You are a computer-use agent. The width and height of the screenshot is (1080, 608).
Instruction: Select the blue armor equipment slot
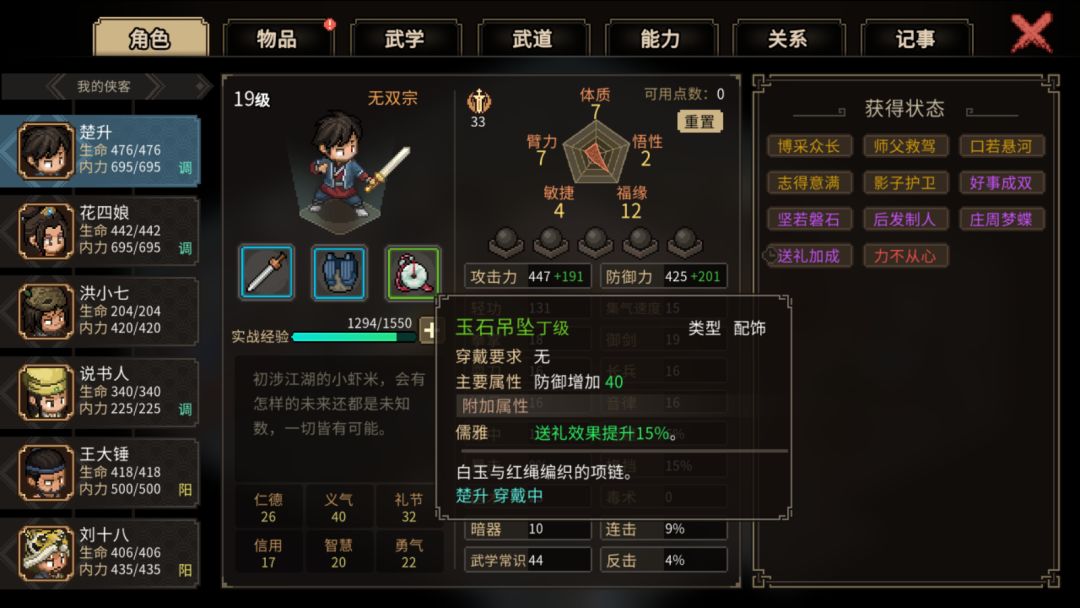tap(339, 272)
